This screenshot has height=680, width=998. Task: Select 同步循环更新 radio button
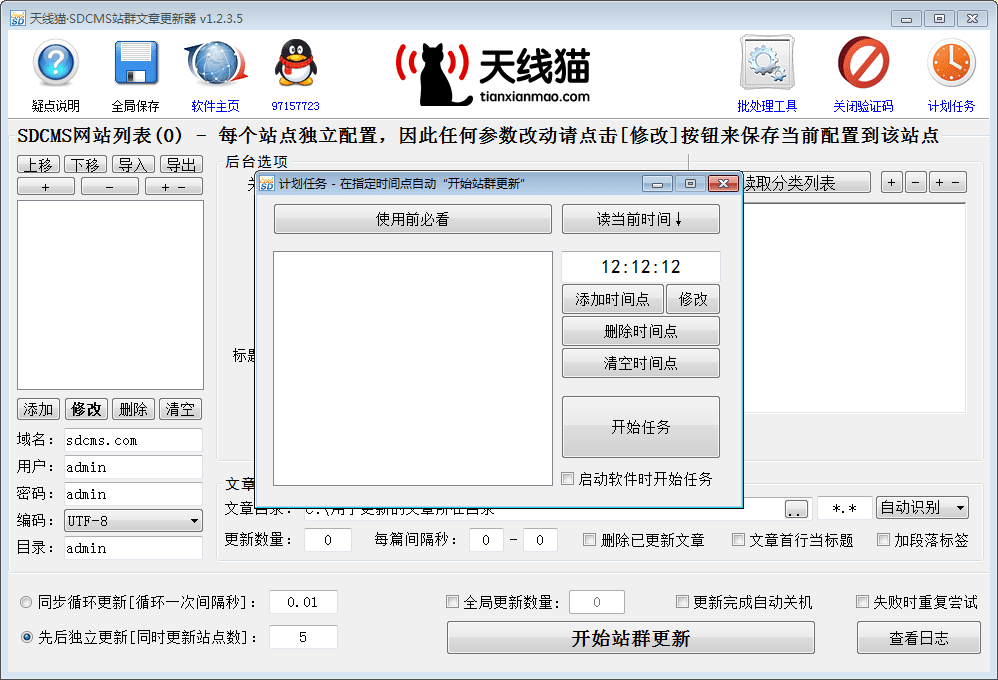pos(26,602)
